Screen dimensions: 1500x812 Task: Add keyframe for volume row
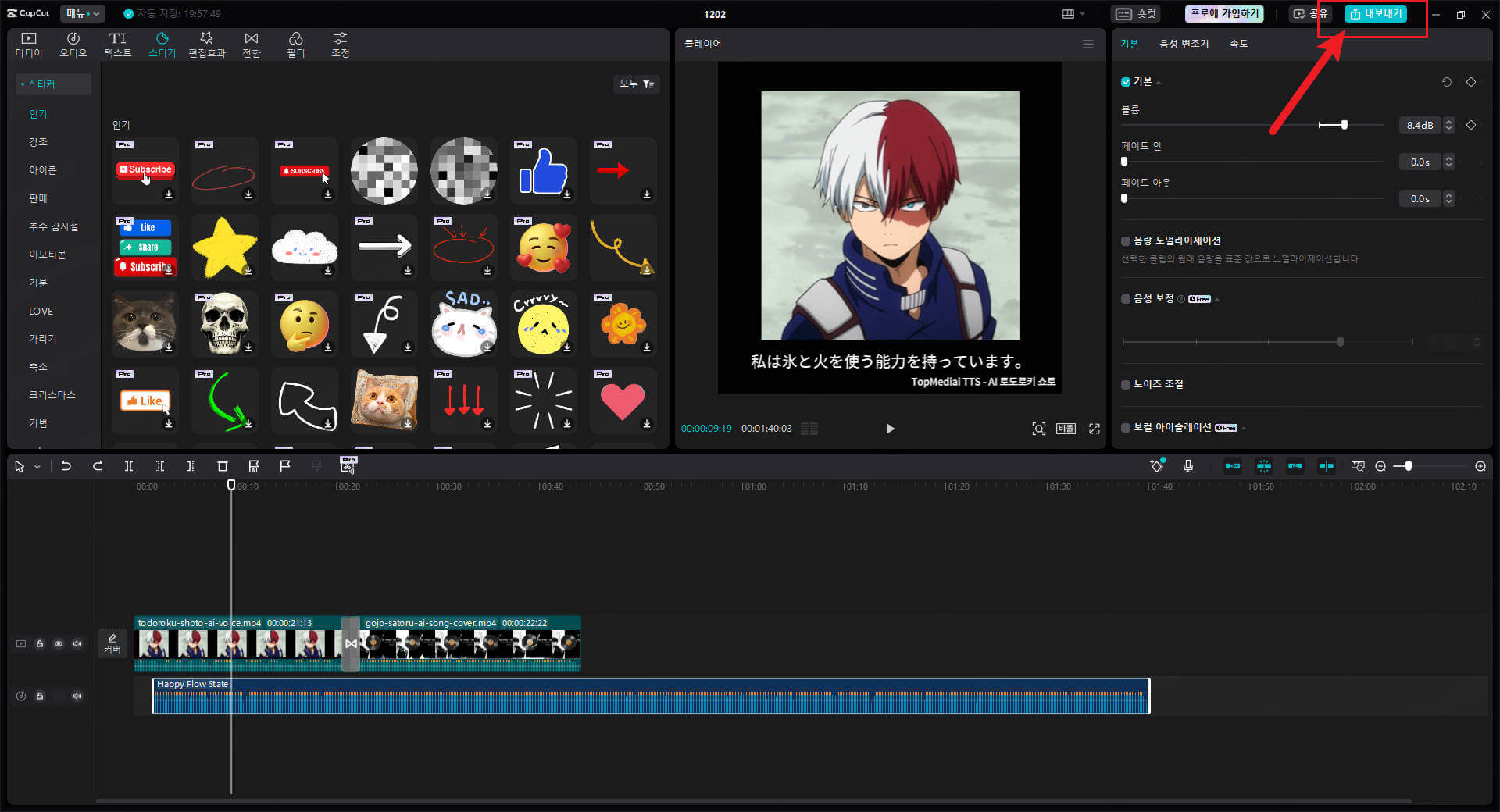click(1471, 125)
